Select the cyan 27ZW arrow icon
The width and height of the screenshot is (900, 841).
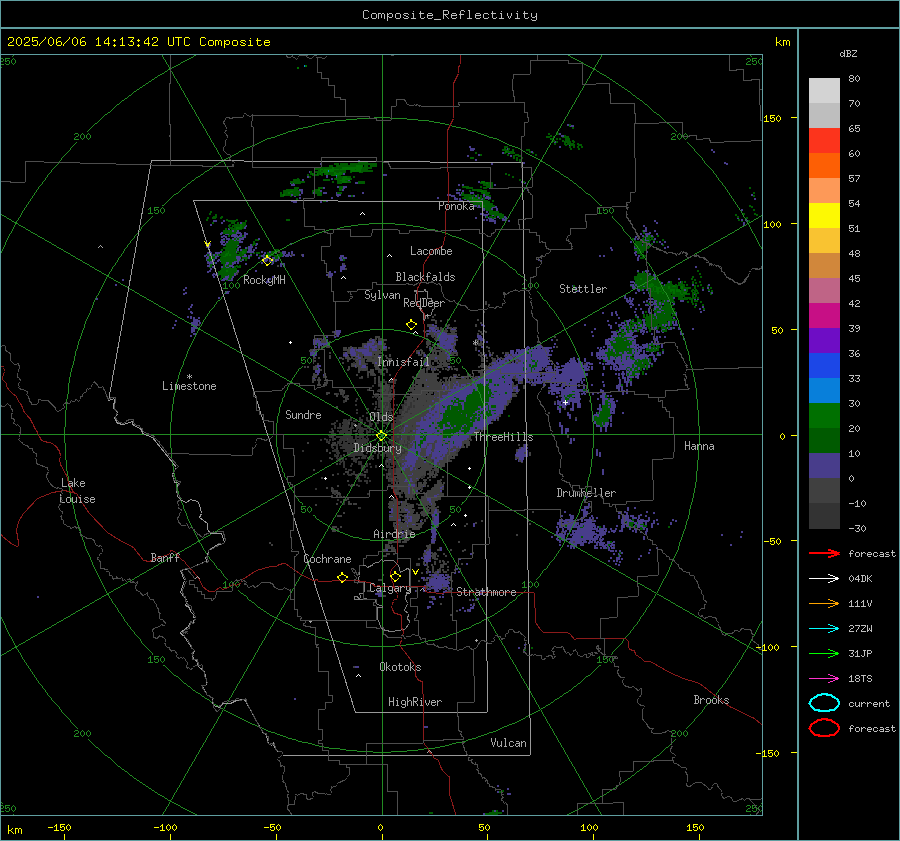[x=824, y=629]
